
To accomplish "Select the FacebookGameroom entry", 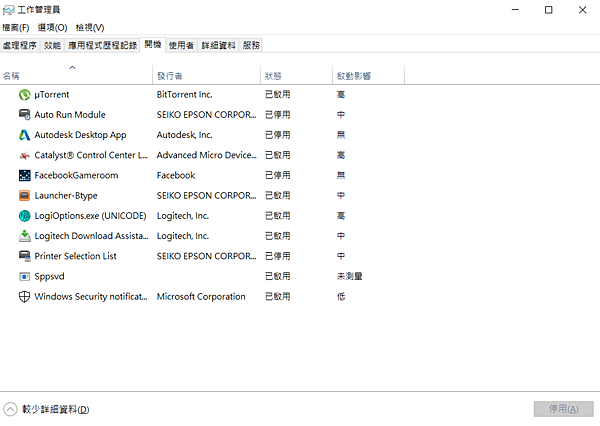I will [x=76, y=175].
